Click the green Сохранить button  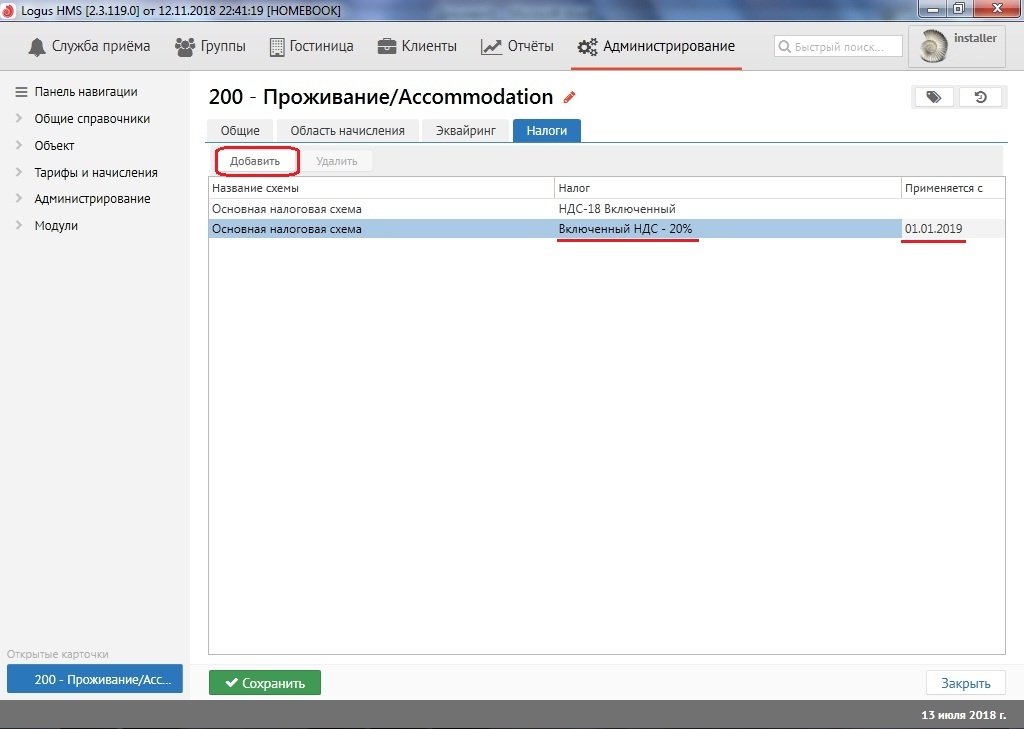tap(264, 683)
